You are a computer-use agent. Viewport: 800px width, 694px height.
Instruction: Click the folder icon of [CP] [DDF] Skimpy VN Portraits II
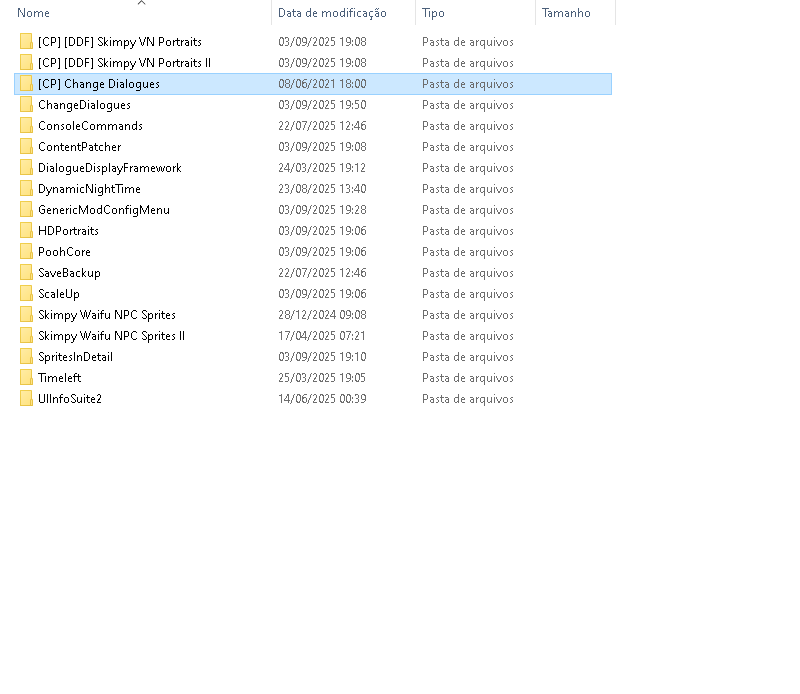[x=26, y=62]
